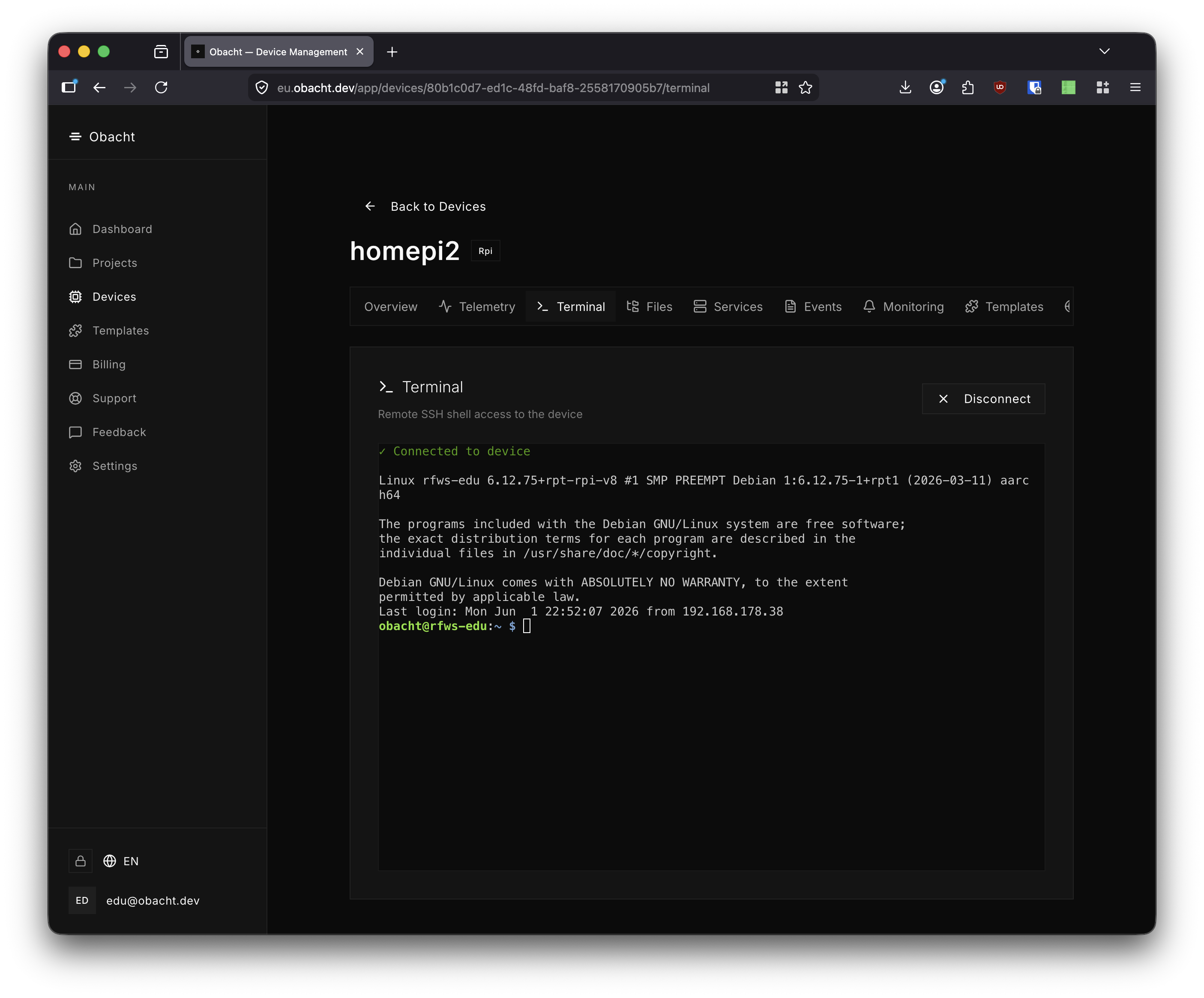1204x998 pixels.
Task: Open Settings from the sidebar
Action: coord(103,466)
